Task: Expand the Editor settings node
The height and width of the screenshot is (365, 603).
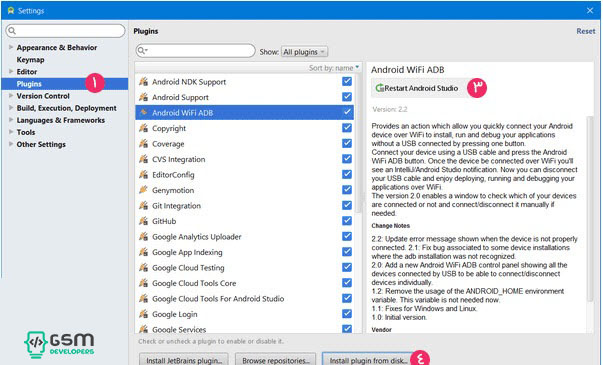Action: click(x=11, y=71)
